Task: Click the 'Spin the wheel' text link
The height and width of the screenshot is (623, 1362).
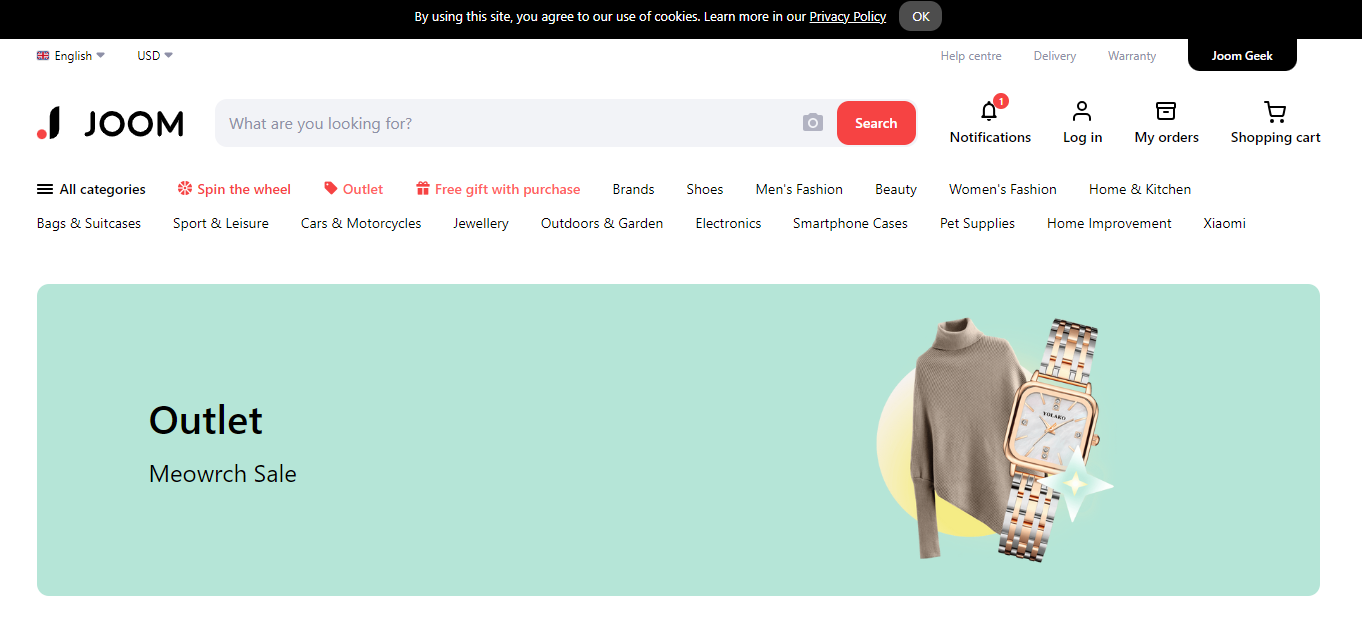Action: point(244,189)
